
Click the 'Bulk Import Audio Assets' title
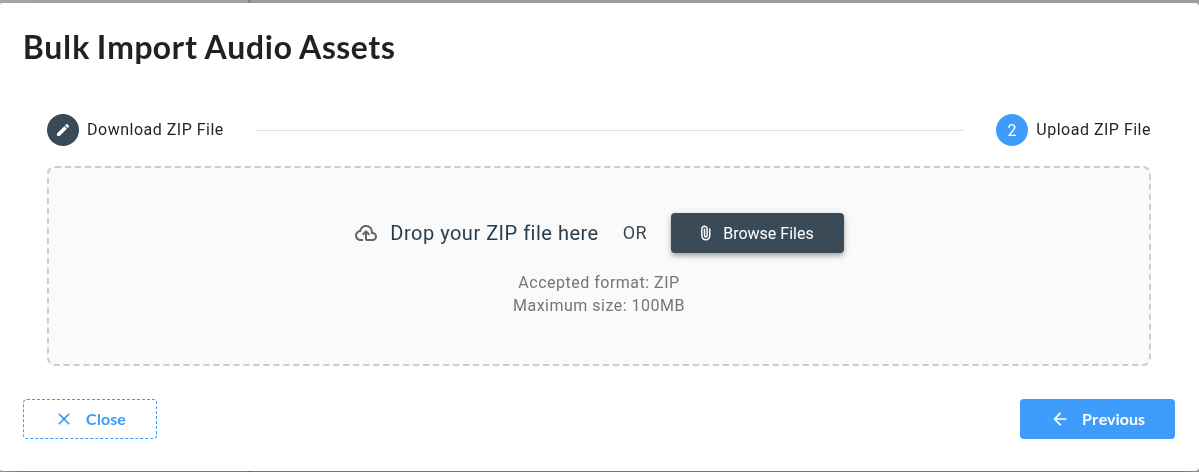tap(209, 47)
